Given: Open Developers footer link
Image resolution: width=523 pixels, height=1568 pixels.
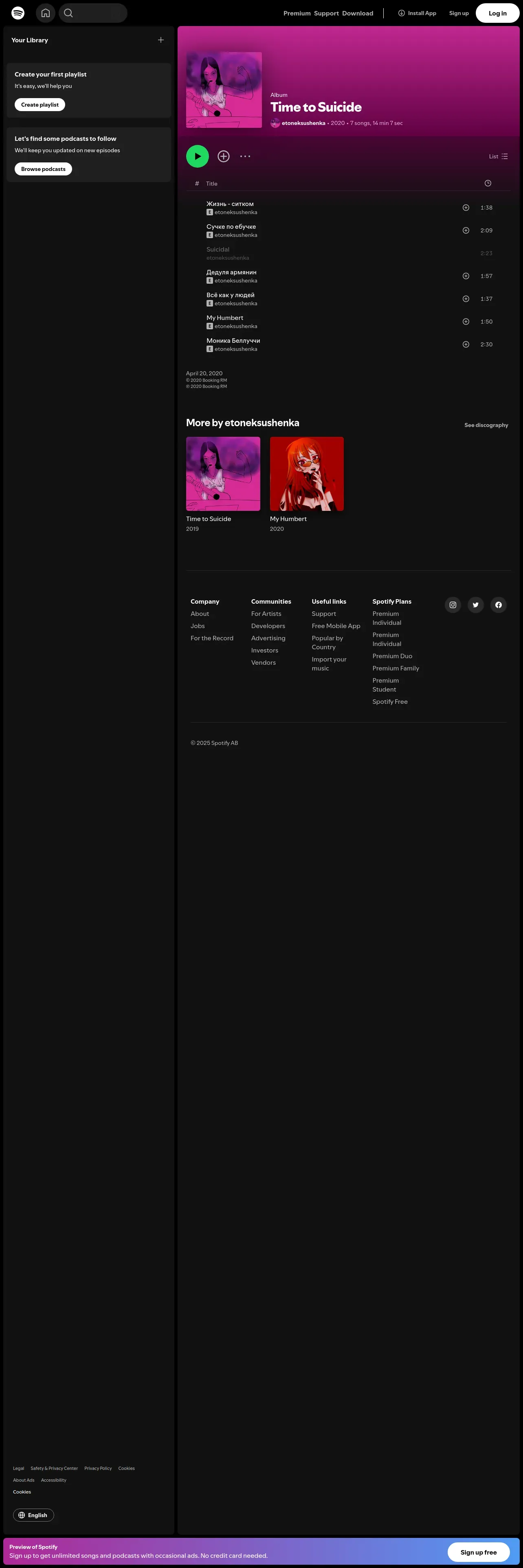Looking at the screenshot, I should click(x=268, y=626).
